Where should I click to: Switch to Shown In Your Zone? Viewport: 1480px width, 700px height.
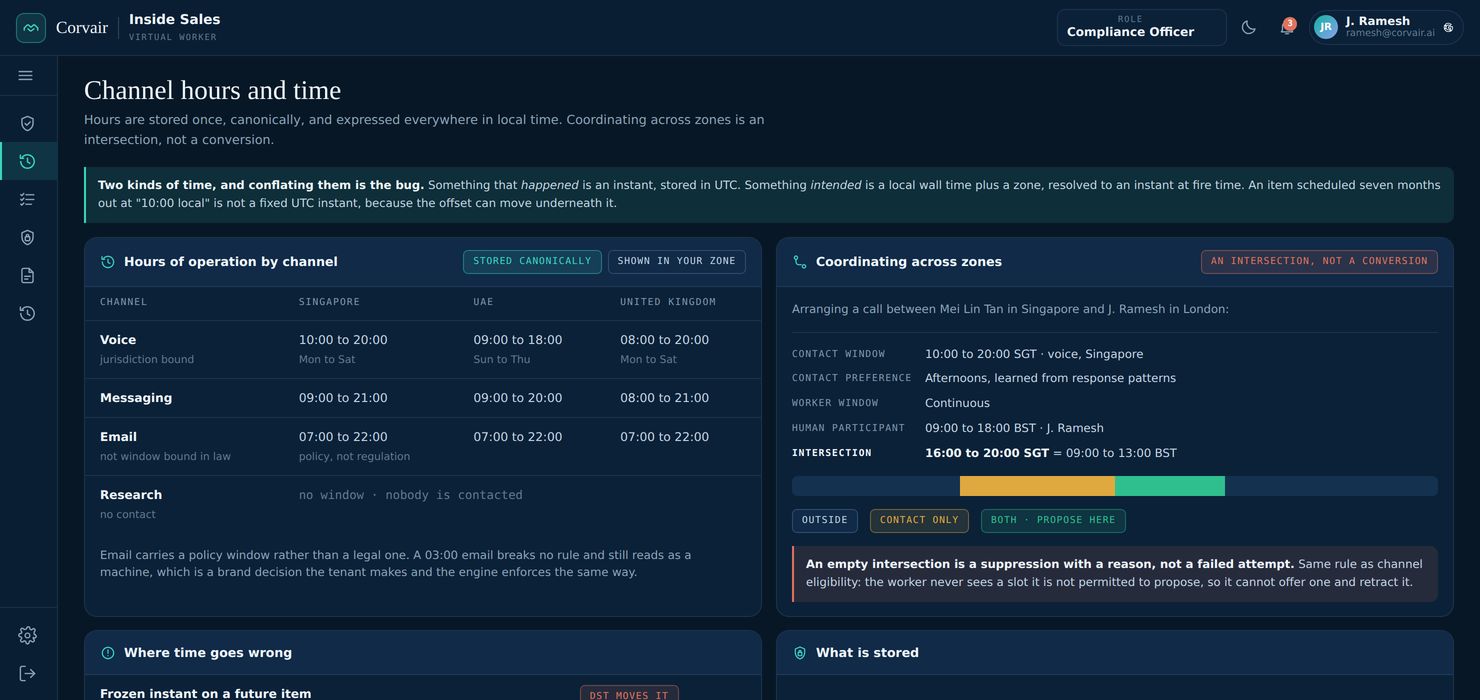[676, 261]
